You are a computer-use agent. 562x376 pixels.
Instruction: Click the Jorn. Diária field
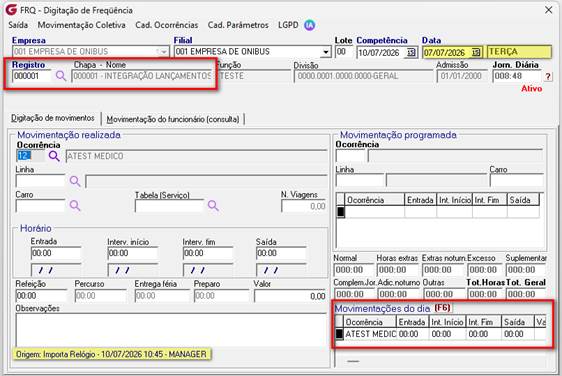point(517,76)
